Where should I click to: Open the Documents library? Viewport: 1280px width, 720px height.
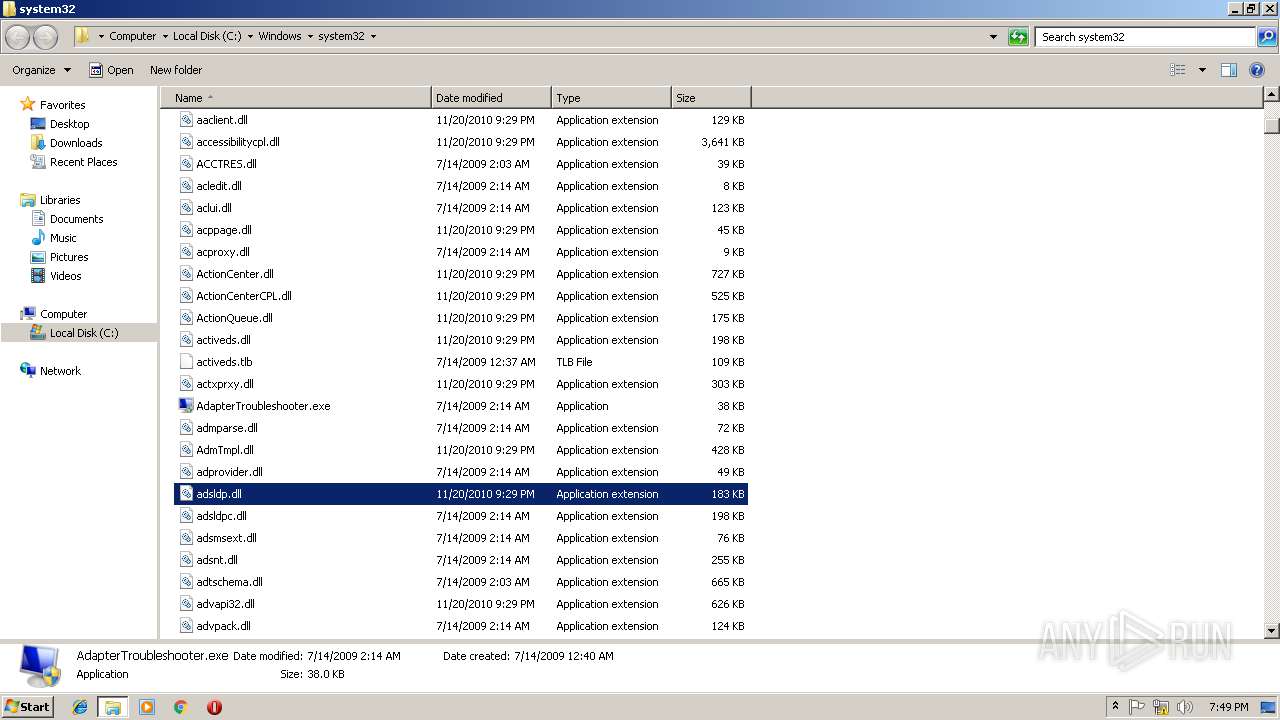(76, 219)
